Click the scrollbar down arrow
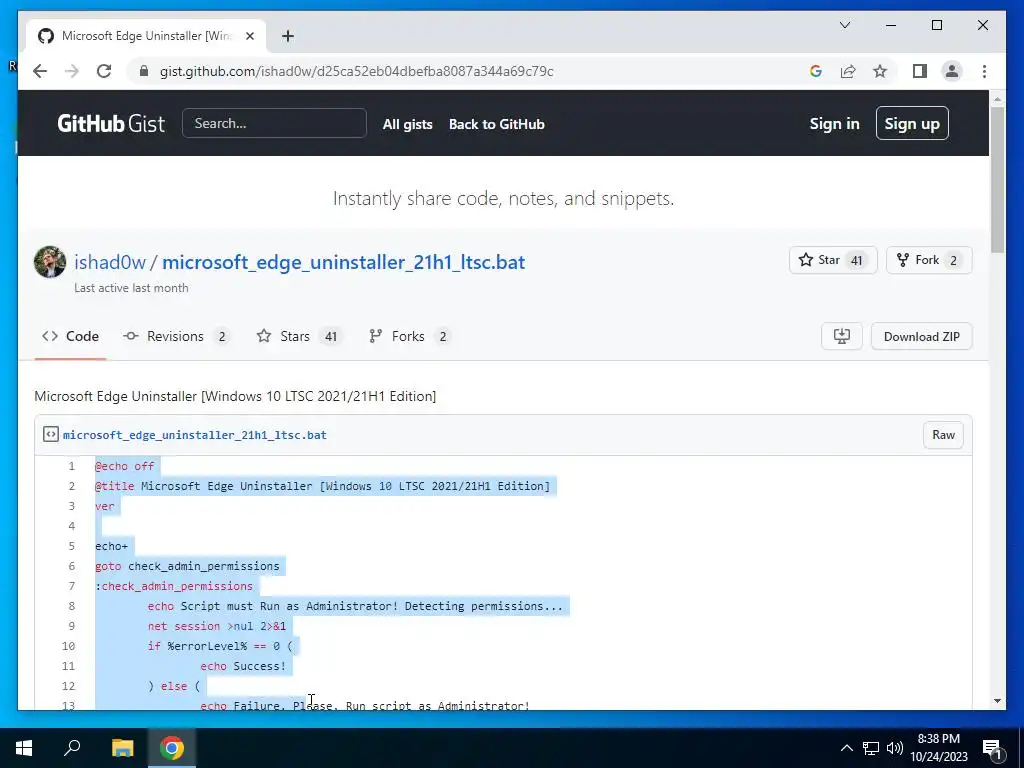The width and height of the screenshot is (1024, 768). (997, 701)
